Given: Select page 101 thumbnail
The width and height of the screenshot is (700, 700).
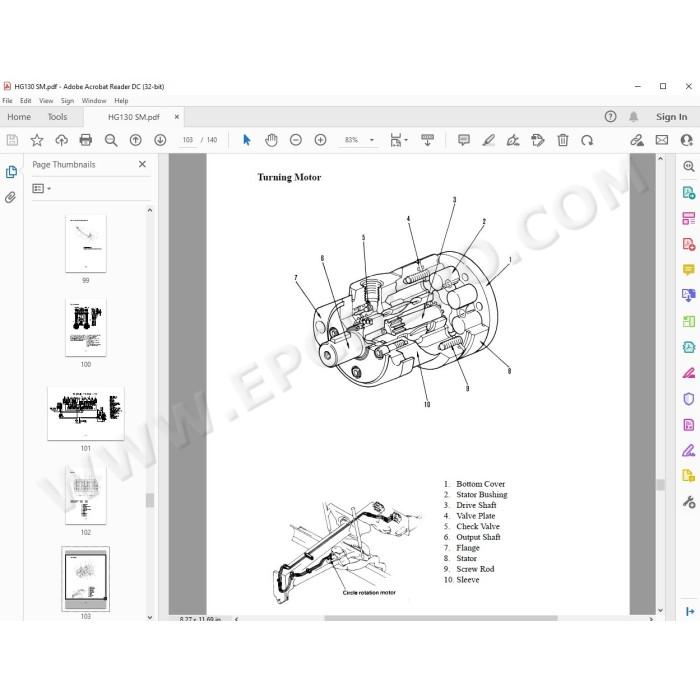Looking at the screenshot, I should [x=86, y=413].
